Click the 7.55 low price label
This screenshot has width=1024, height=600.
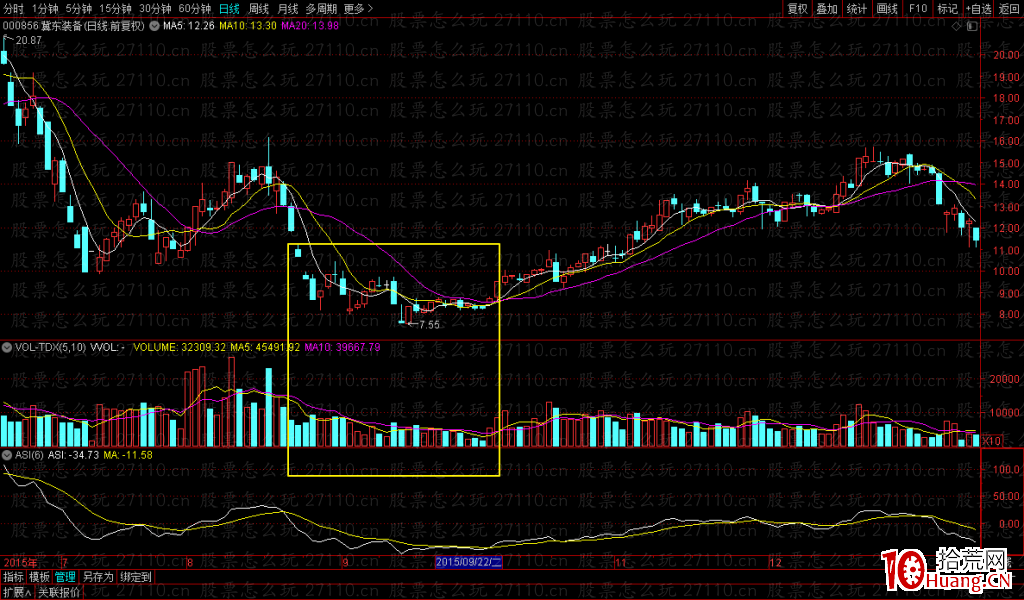[x=429, y=324]
